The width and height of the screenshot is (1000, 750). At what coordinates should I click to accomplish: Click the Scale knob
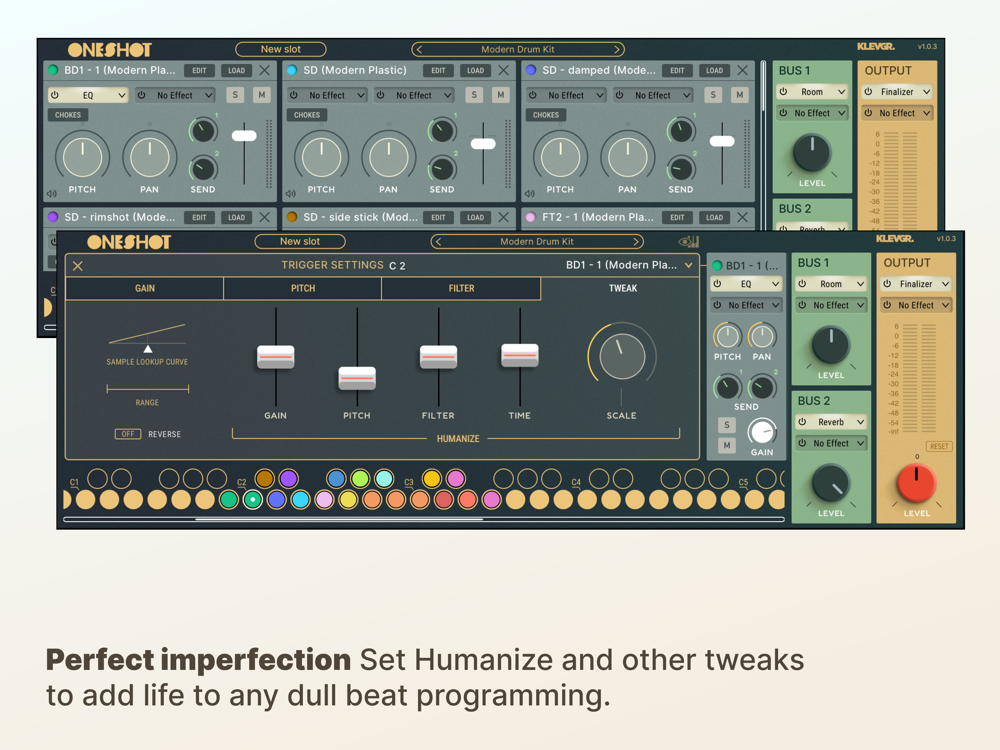622,357
